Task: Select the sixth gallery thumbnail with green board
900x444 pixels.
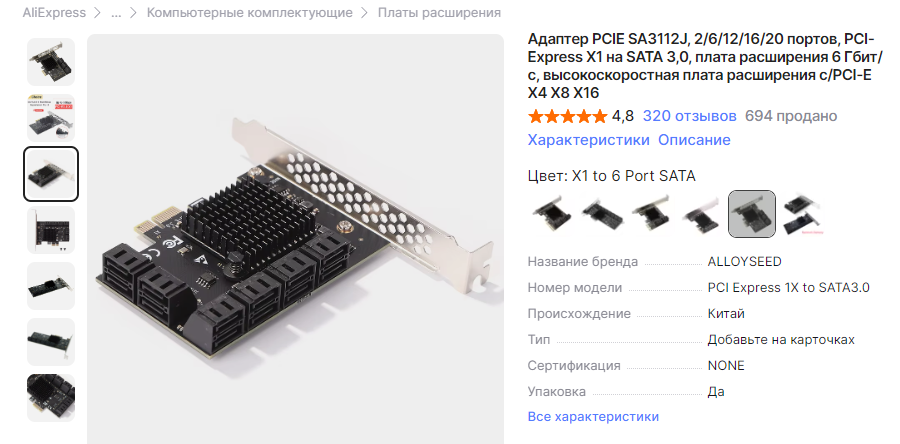Action: 51,342
